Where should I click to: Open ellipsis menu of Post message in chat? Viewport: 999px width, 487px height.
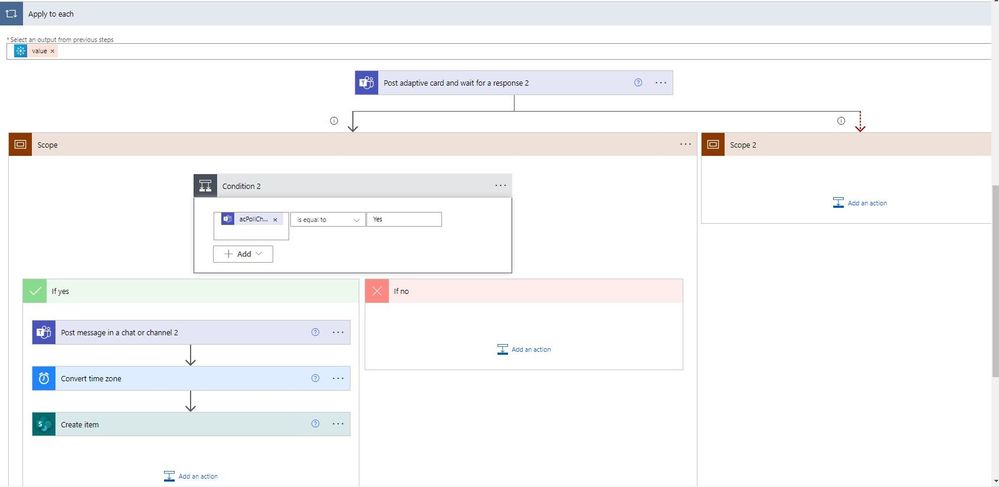[x=338, y=332]
